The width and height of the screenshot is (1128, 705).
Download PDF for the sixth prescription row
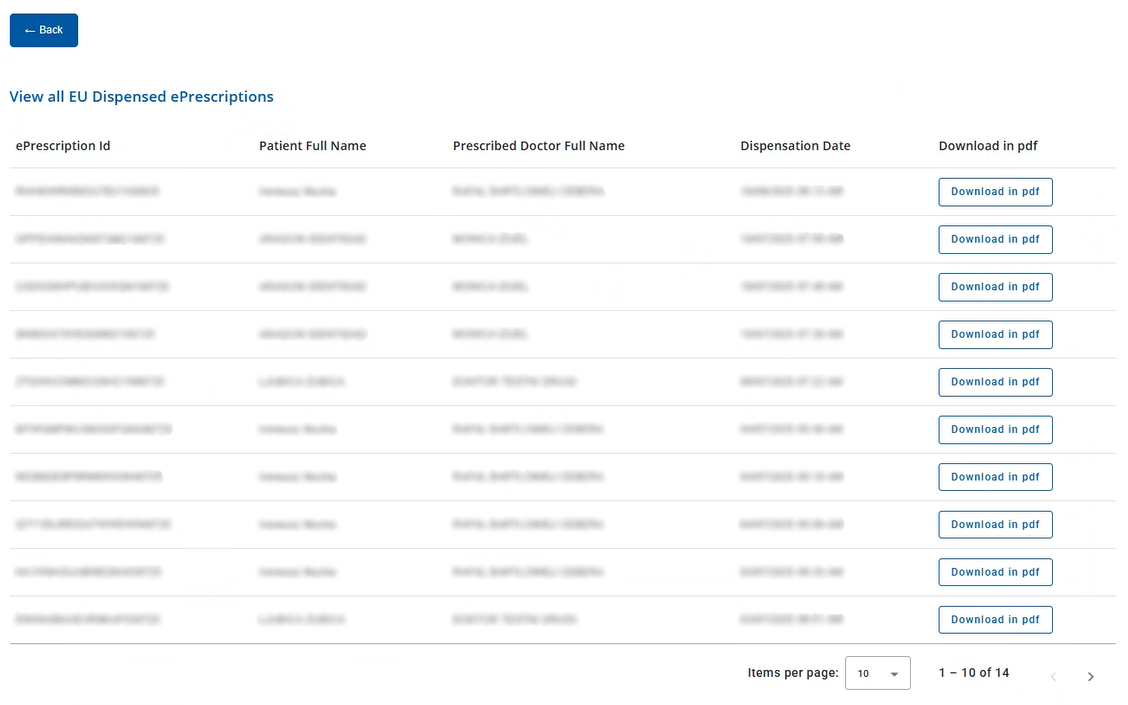tap(994, 430)
